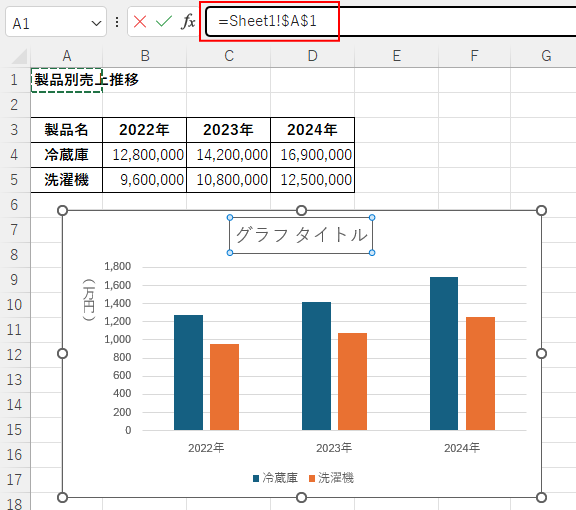Click the 2024年 table header cell
This screenshot has height=510, width=576.
pyautogui.click(x=312, y=130)
